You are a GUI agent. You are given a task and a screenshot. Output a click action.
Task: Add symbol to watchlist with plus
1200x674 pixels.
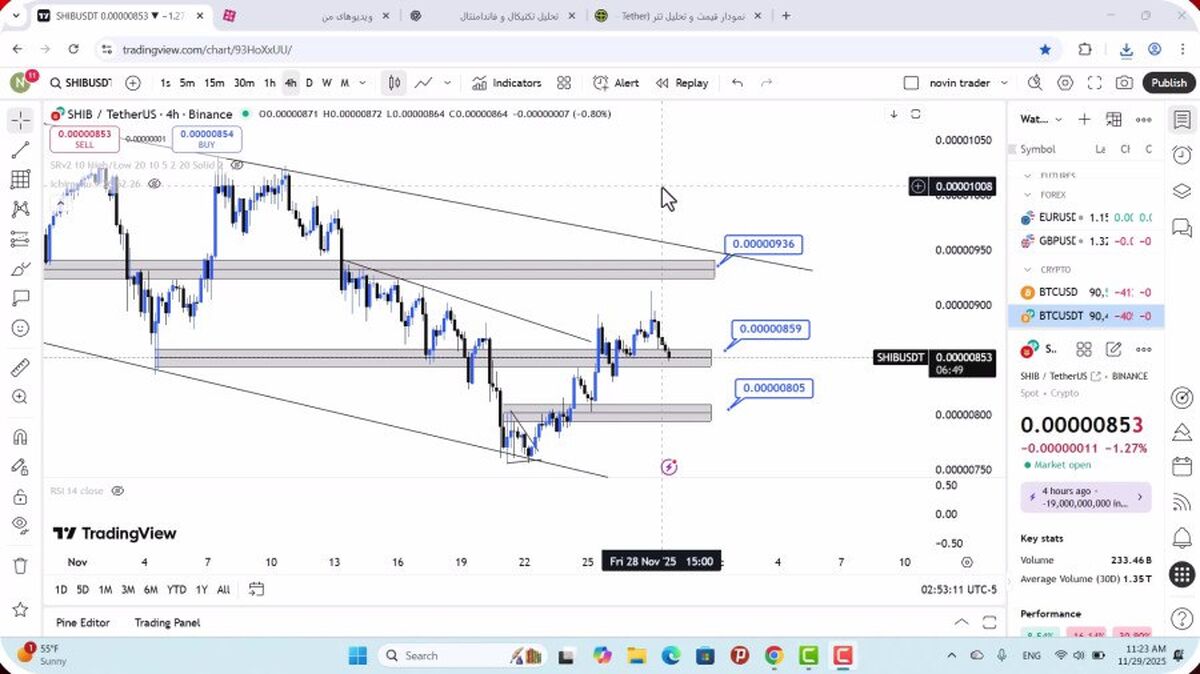tap(1084, 119)
